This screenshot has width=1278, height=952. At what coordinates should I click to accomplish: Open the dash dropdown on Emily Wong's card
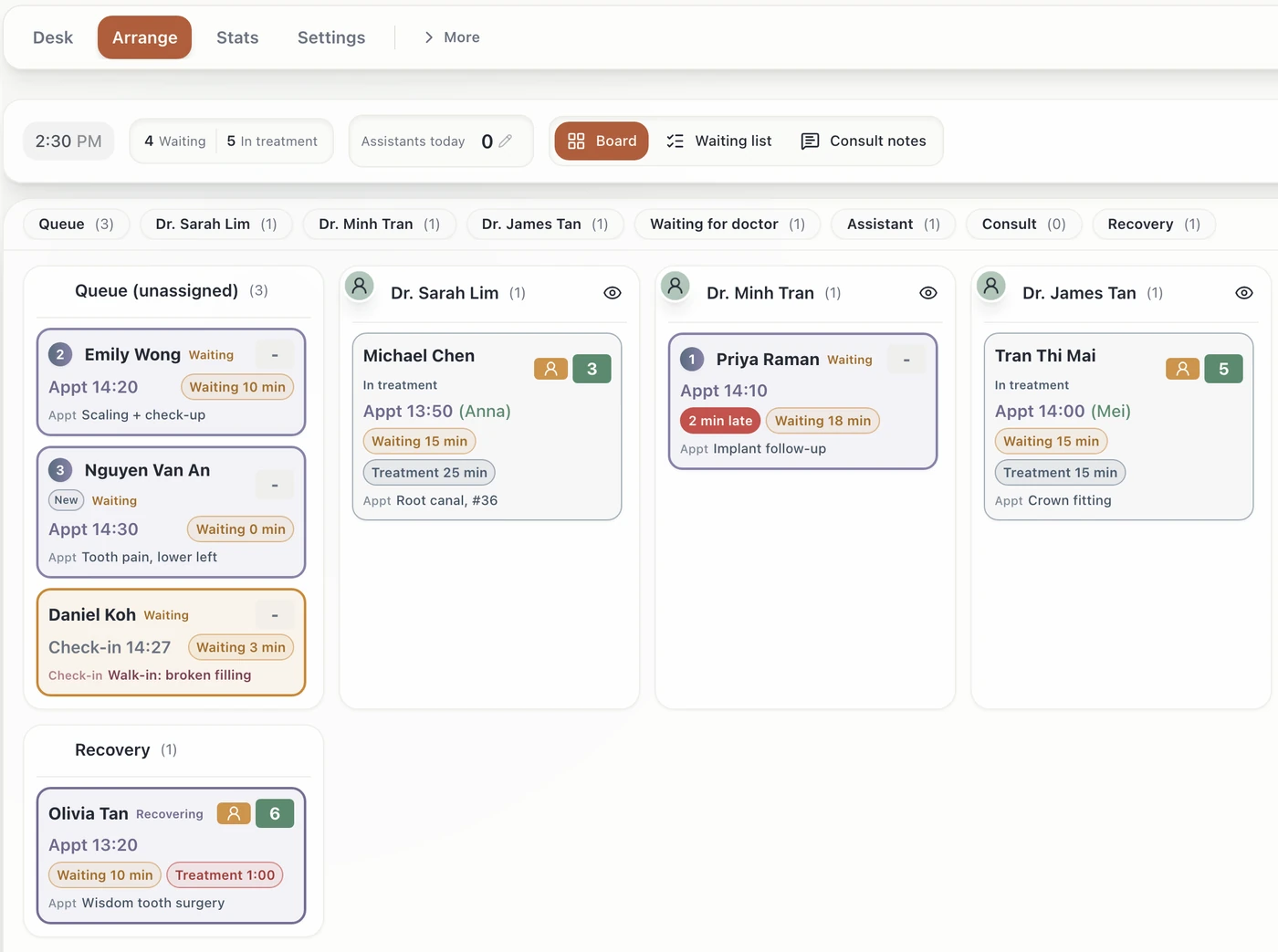point(275,355)
